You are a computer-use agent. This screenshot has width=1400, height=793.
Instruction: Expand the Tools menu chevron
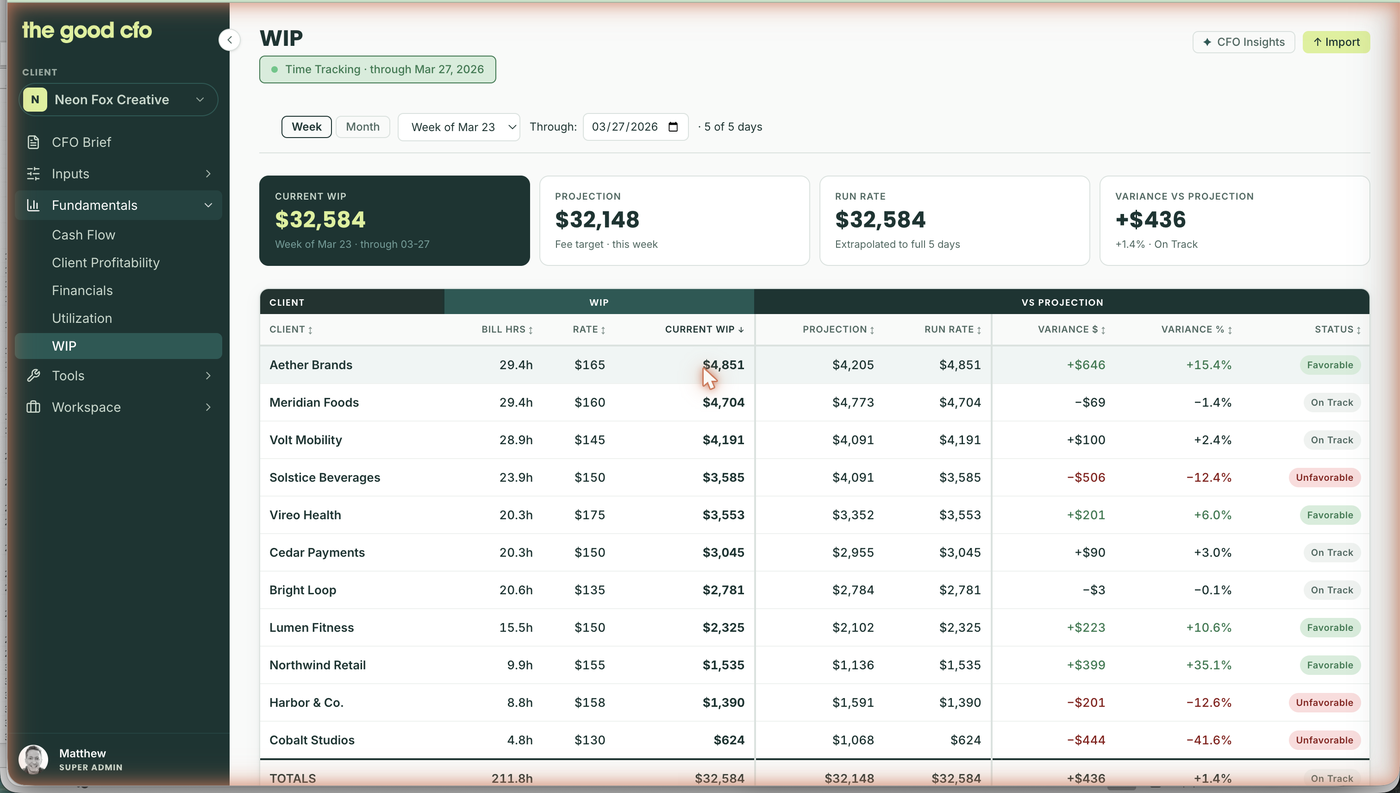click(208, 376)
